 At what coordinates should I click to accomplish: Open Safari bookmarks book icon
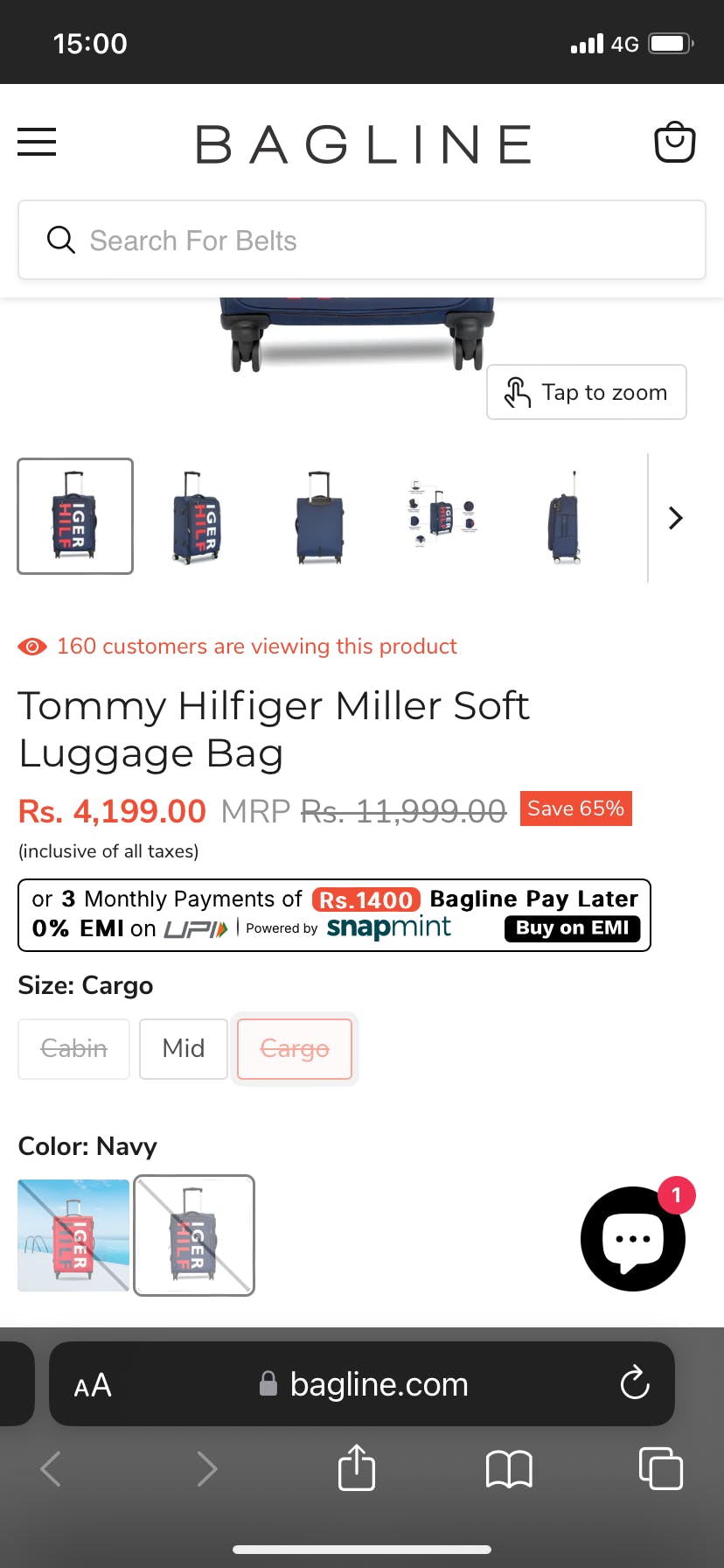[509, 1468]
